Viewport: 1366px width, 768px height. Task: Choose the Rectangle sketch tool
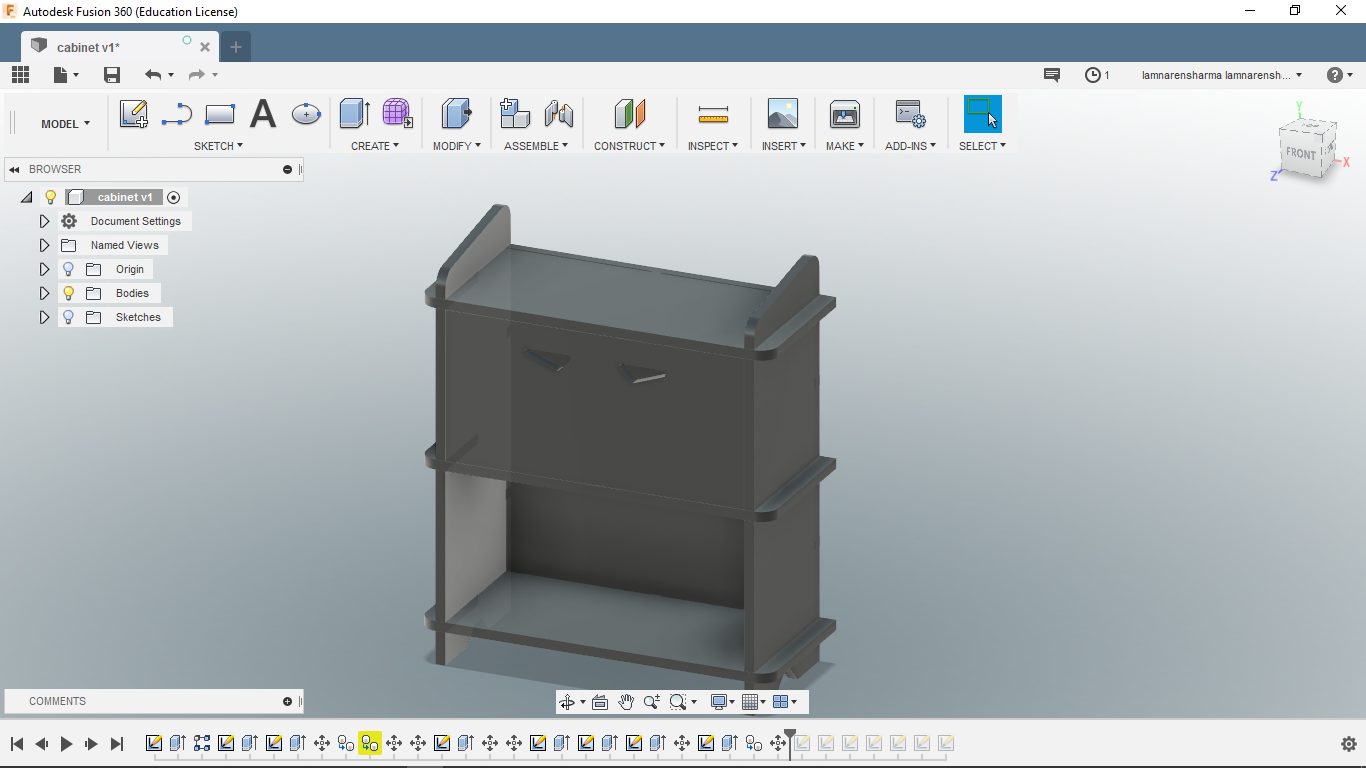click(220, 114)
